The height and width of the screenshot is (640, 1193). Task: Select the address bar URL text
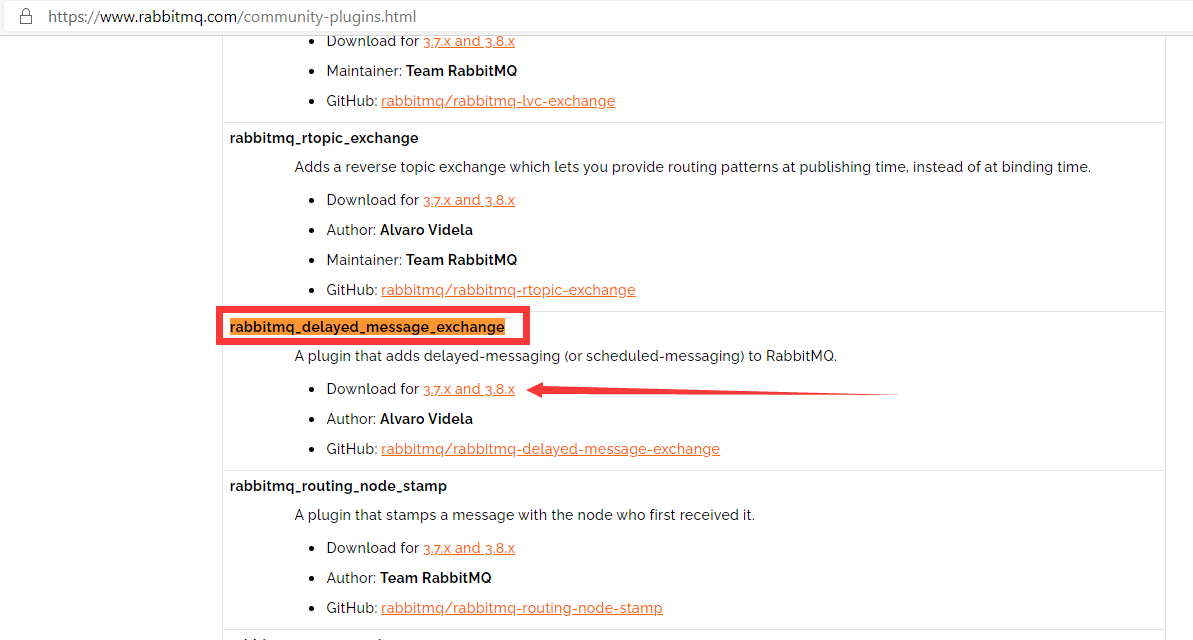tap(232, 16)
